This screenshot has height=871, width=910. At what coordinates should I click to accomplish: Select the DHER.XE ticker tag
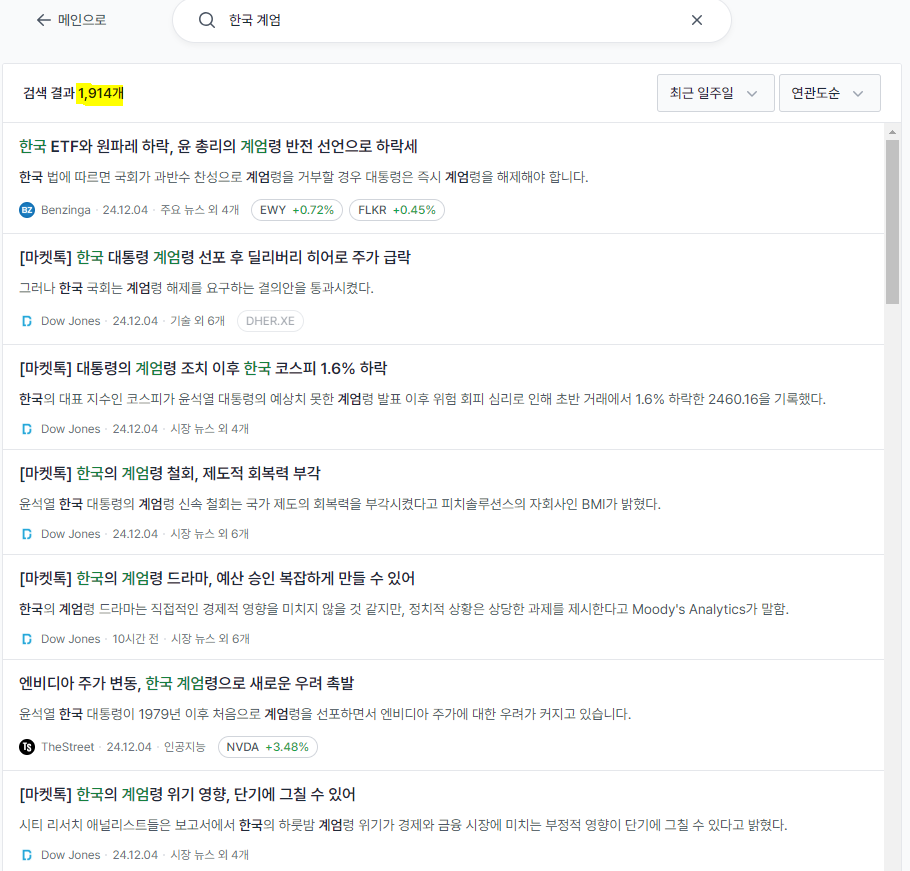(270, 321)
